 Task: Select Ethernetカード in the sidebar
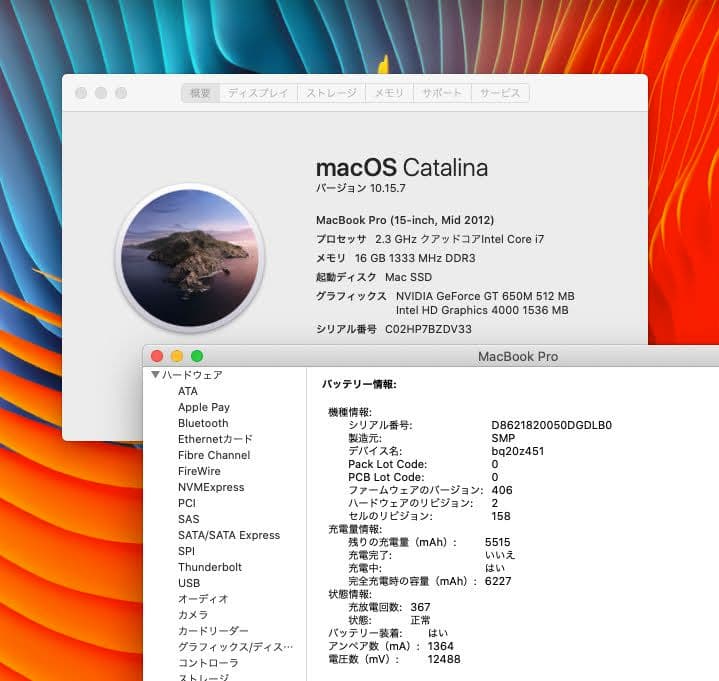click(215, 439)
